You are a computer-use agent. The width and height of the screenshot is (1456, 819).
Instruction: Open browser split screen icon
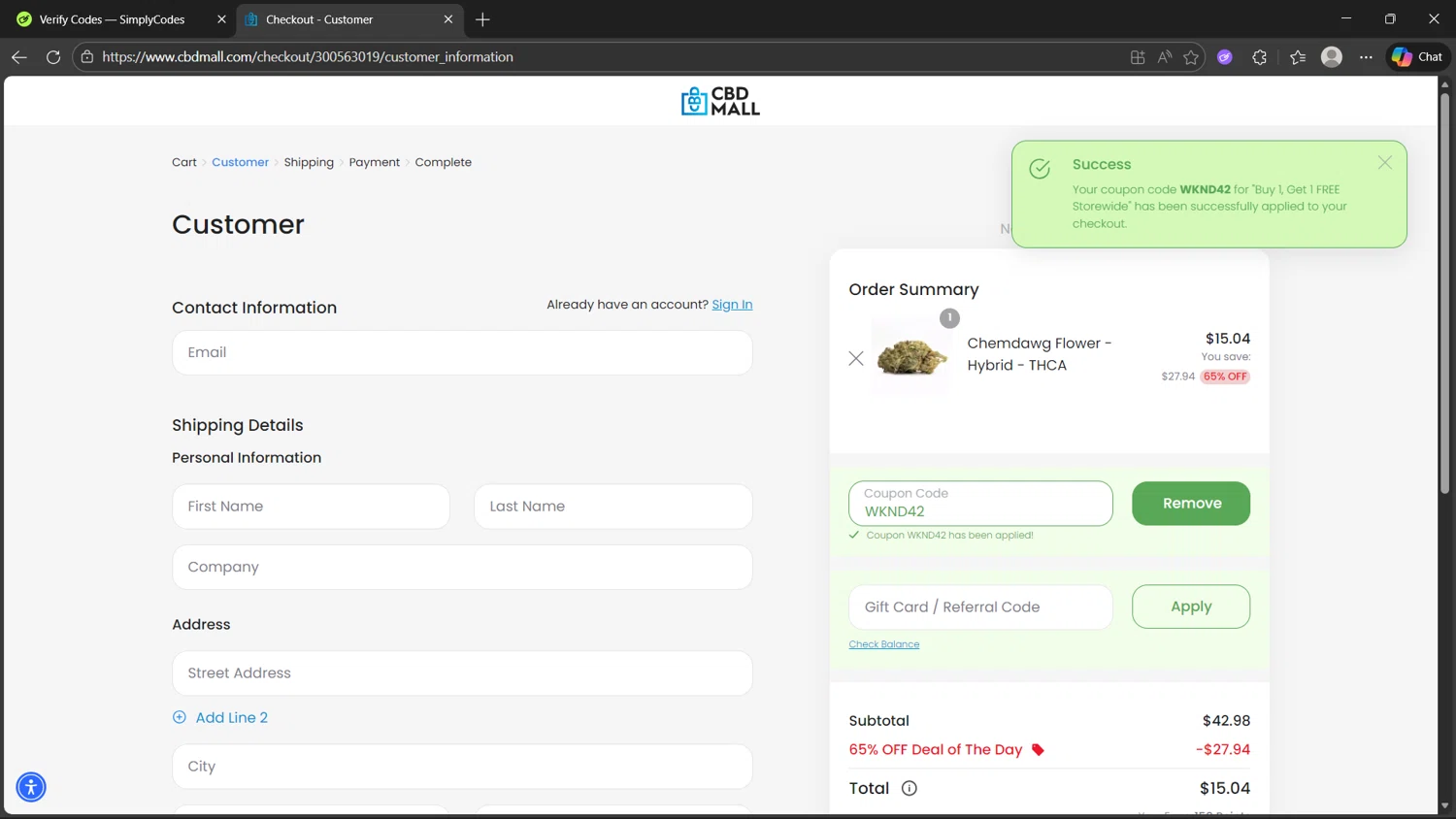[x=1138, y=57]
